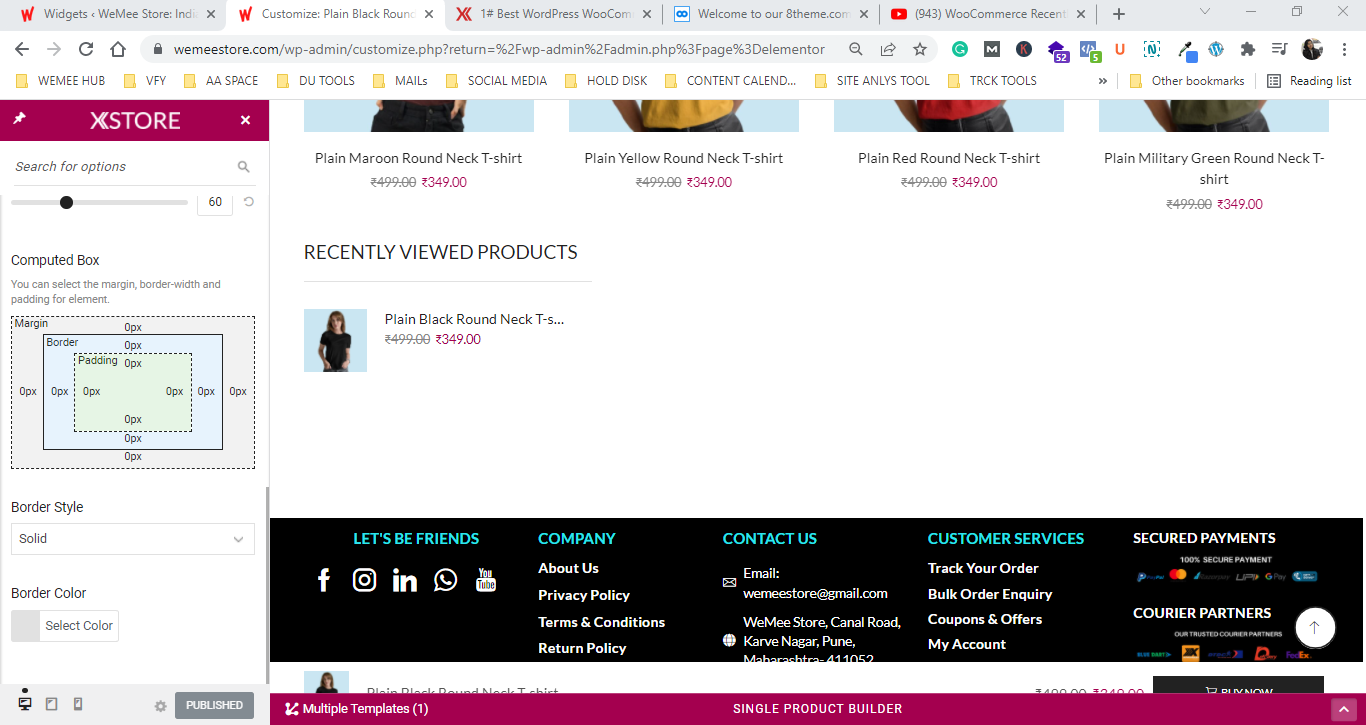Viewport: 1366px width, 725px height.
Task: Open the About Us footer link
Action: click(x=568, y=568)
